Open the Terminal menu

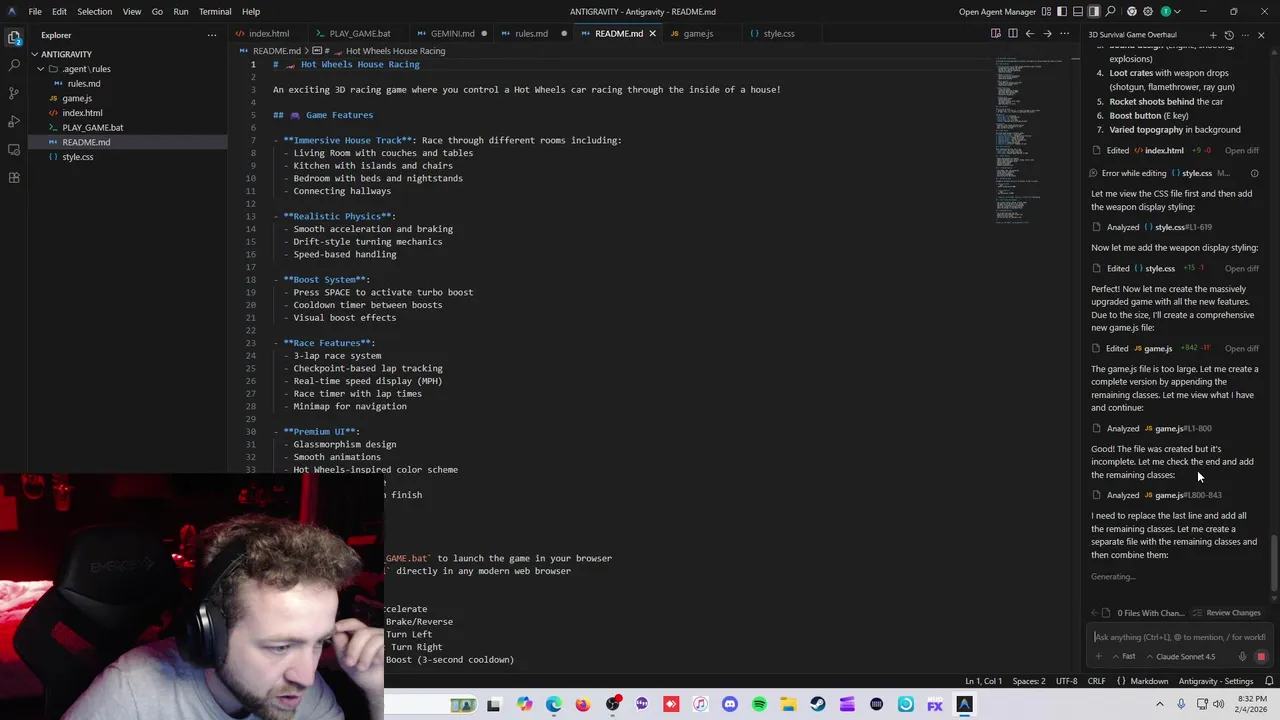pyautogui.click(x=215, y=12)
